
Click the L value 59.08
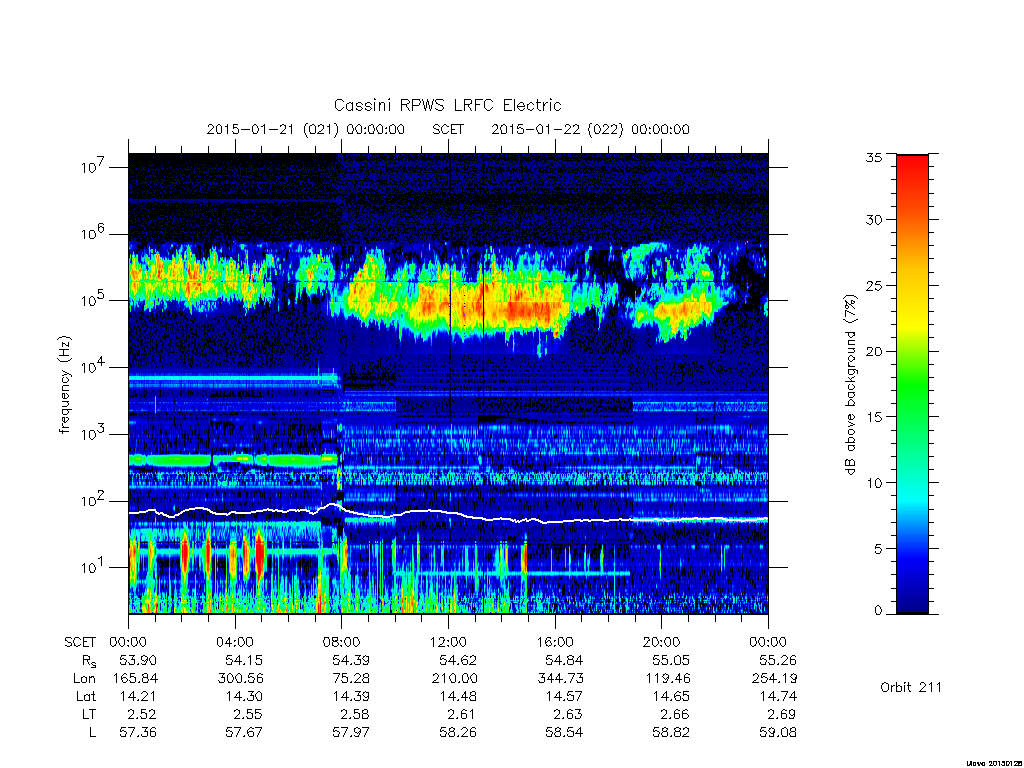[x=778, y=733]
